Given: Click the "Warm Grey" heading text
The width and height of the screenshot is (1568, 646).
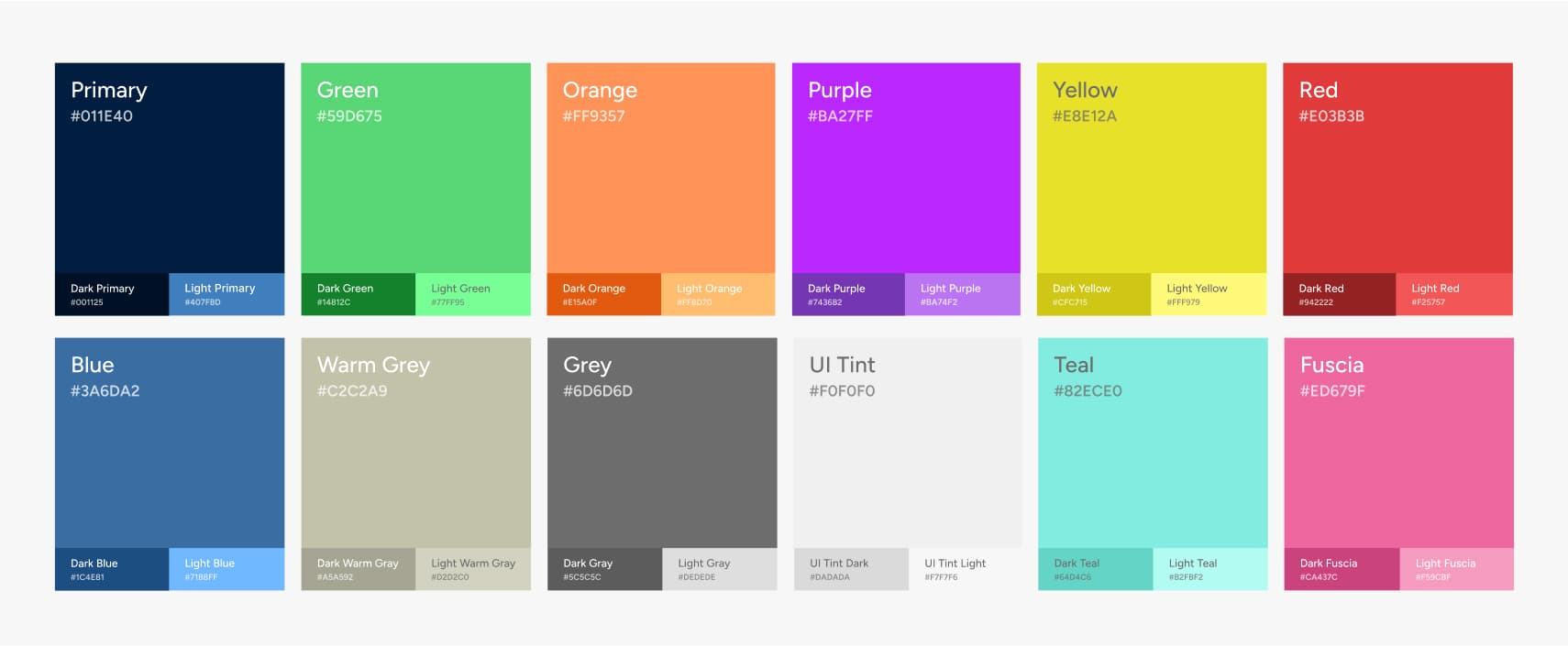Looking at the screenshot, I should (373, 366).
